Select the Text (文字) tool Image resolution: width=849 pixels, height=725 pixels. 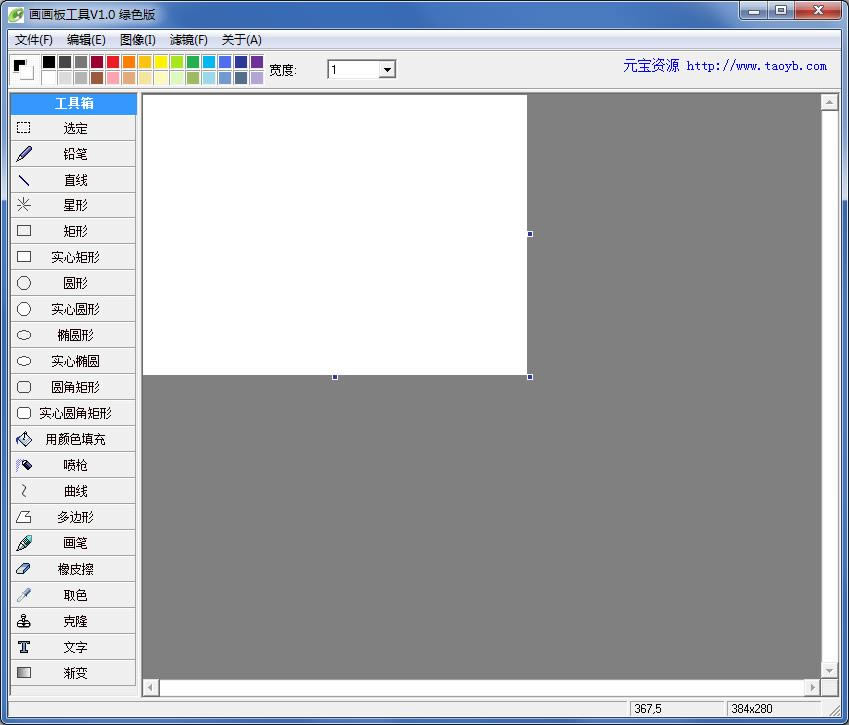pos(74,647)
